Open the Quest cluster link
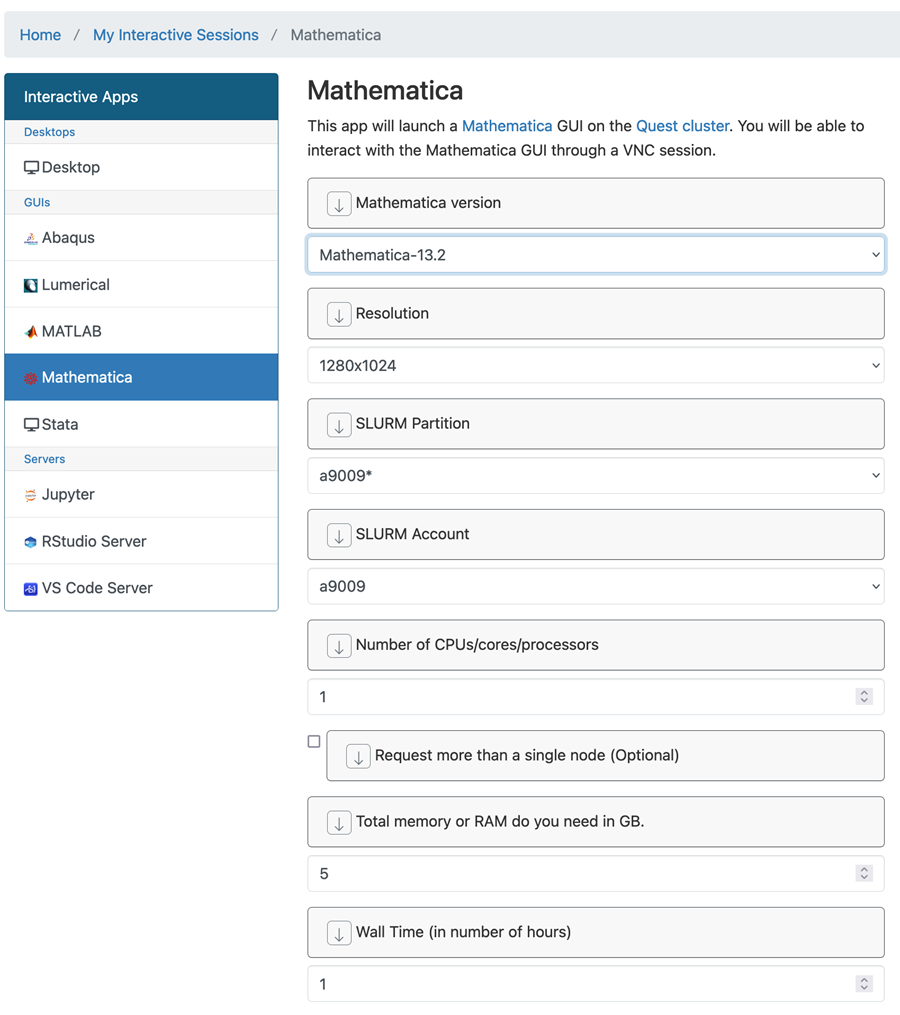Image resolution: width=900 pixels, height=1015 pixels. [x=682, y=126]
